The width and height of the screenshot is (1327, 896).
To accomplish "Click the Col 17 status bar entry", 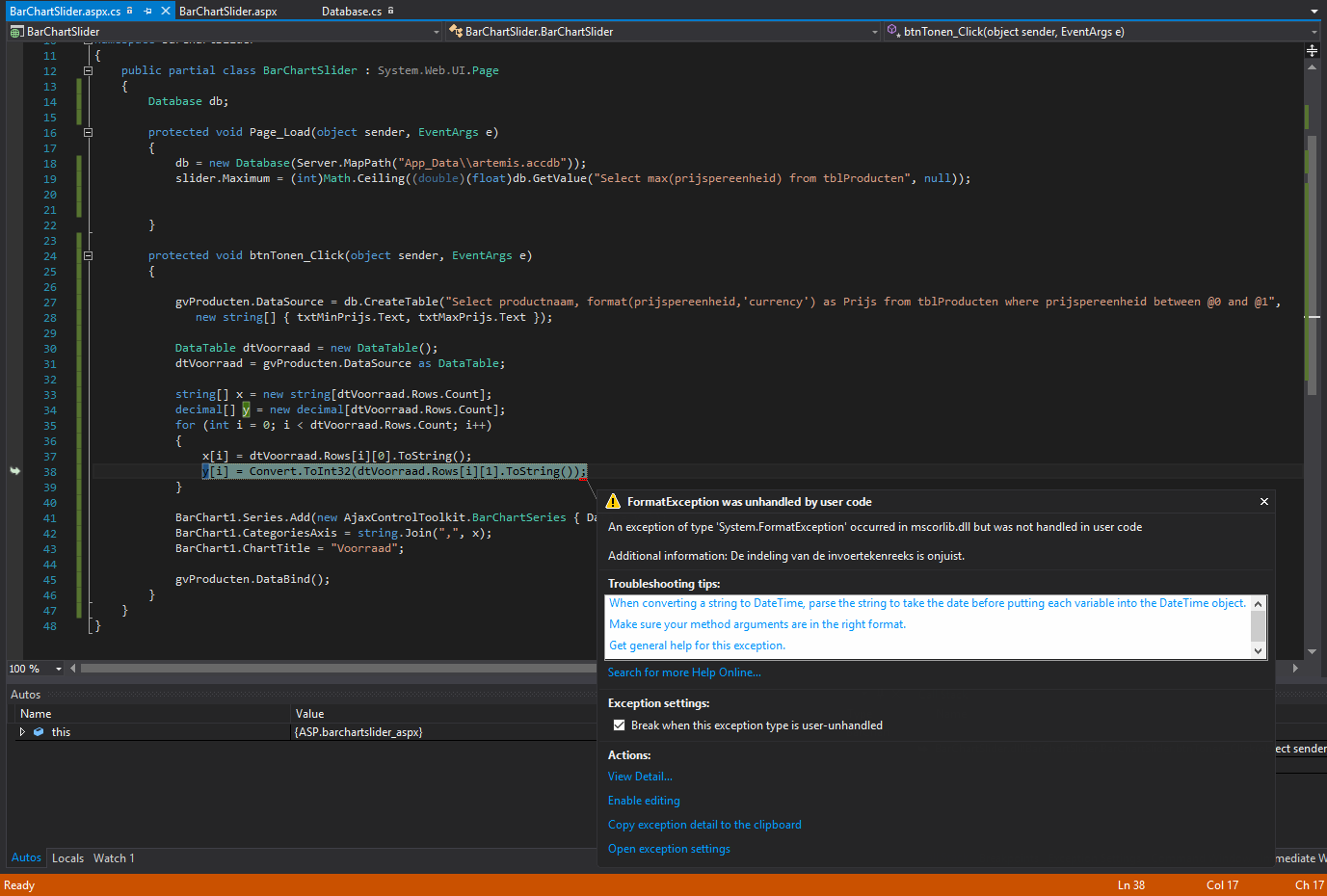I will pyautogui.click(x=1222, y=885).
